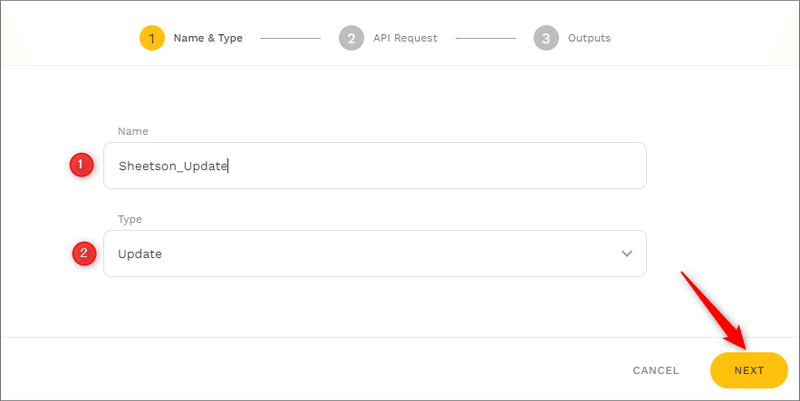Click the connector line after API Request
800x401 pixels.
pyautogui.click(x=485, y=38)
